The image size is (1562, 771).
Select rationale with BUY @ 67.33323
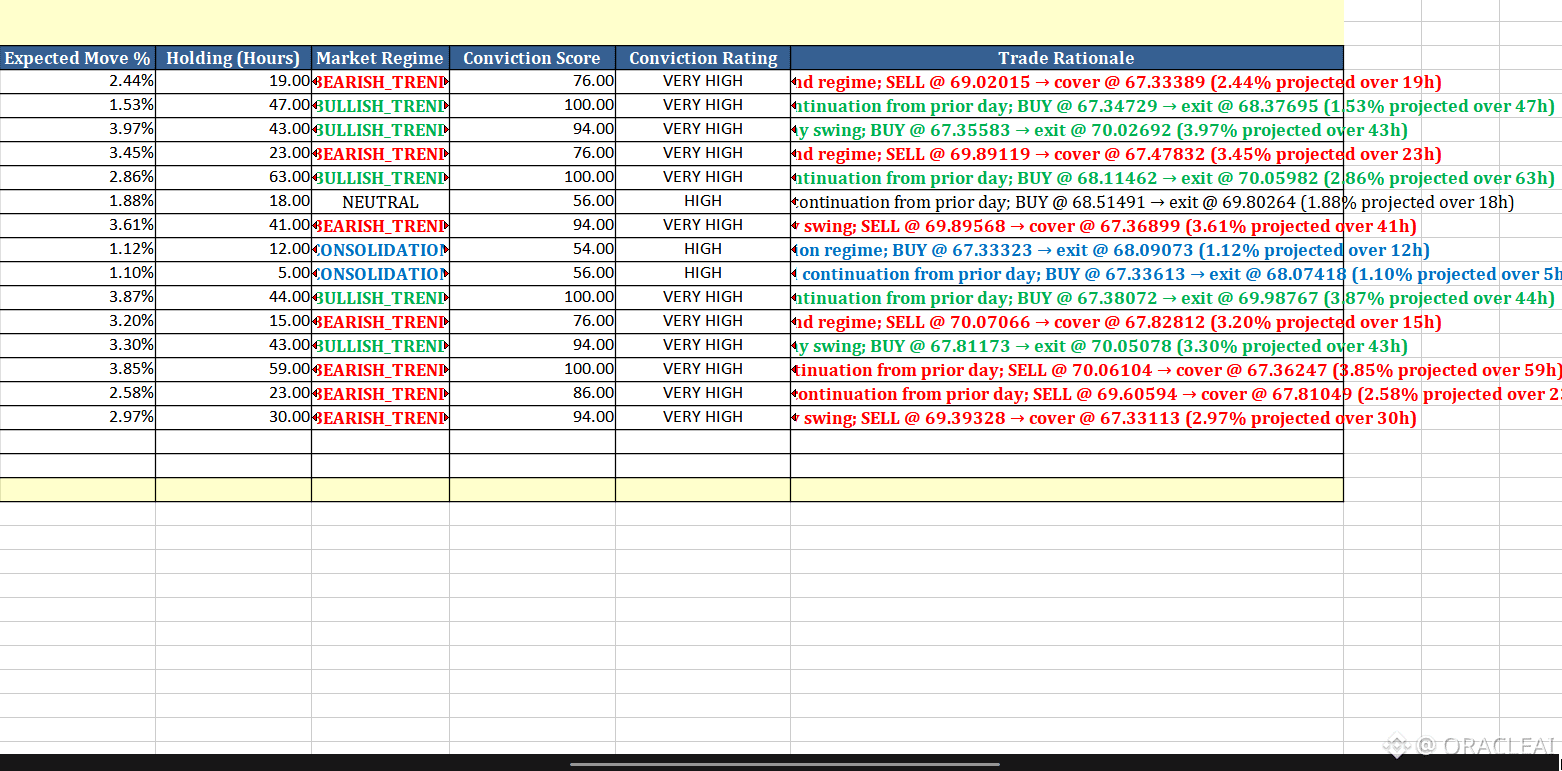[1067, 250]
